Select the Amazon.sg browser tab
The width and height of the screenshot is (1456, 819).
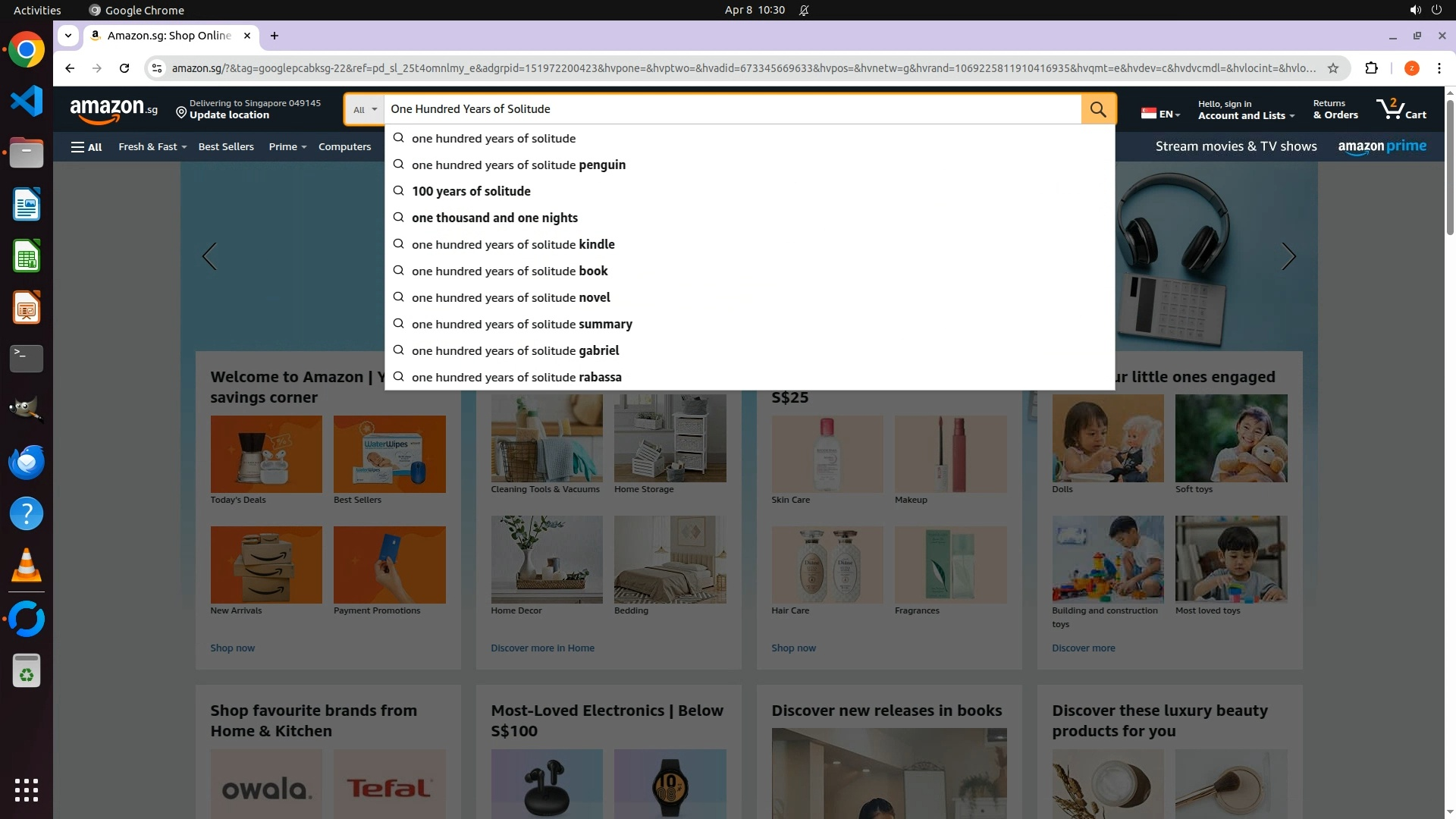[168, 36]
